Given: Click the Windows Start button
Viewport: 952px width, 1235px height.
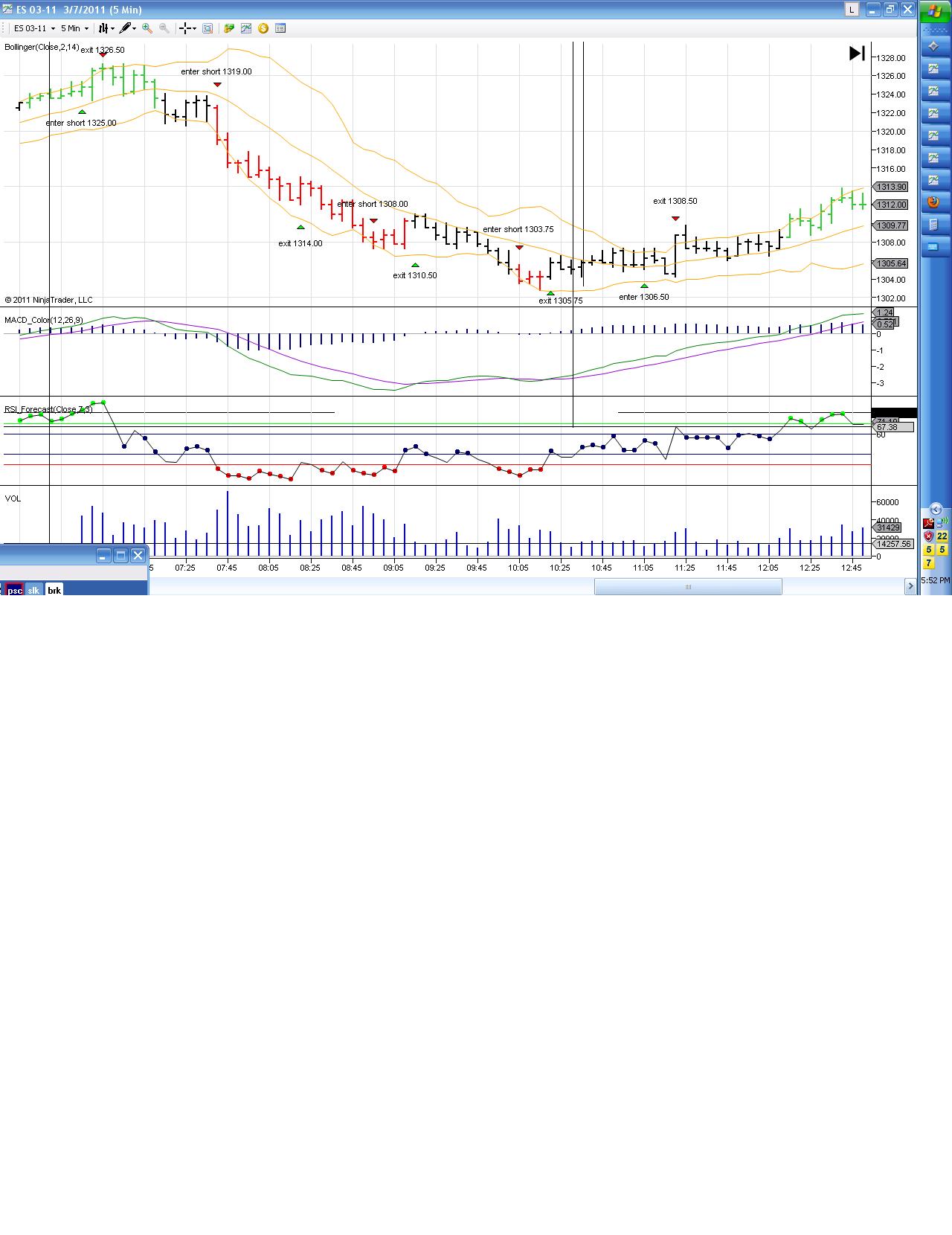Looking at the screenshot, I should 936,11.
